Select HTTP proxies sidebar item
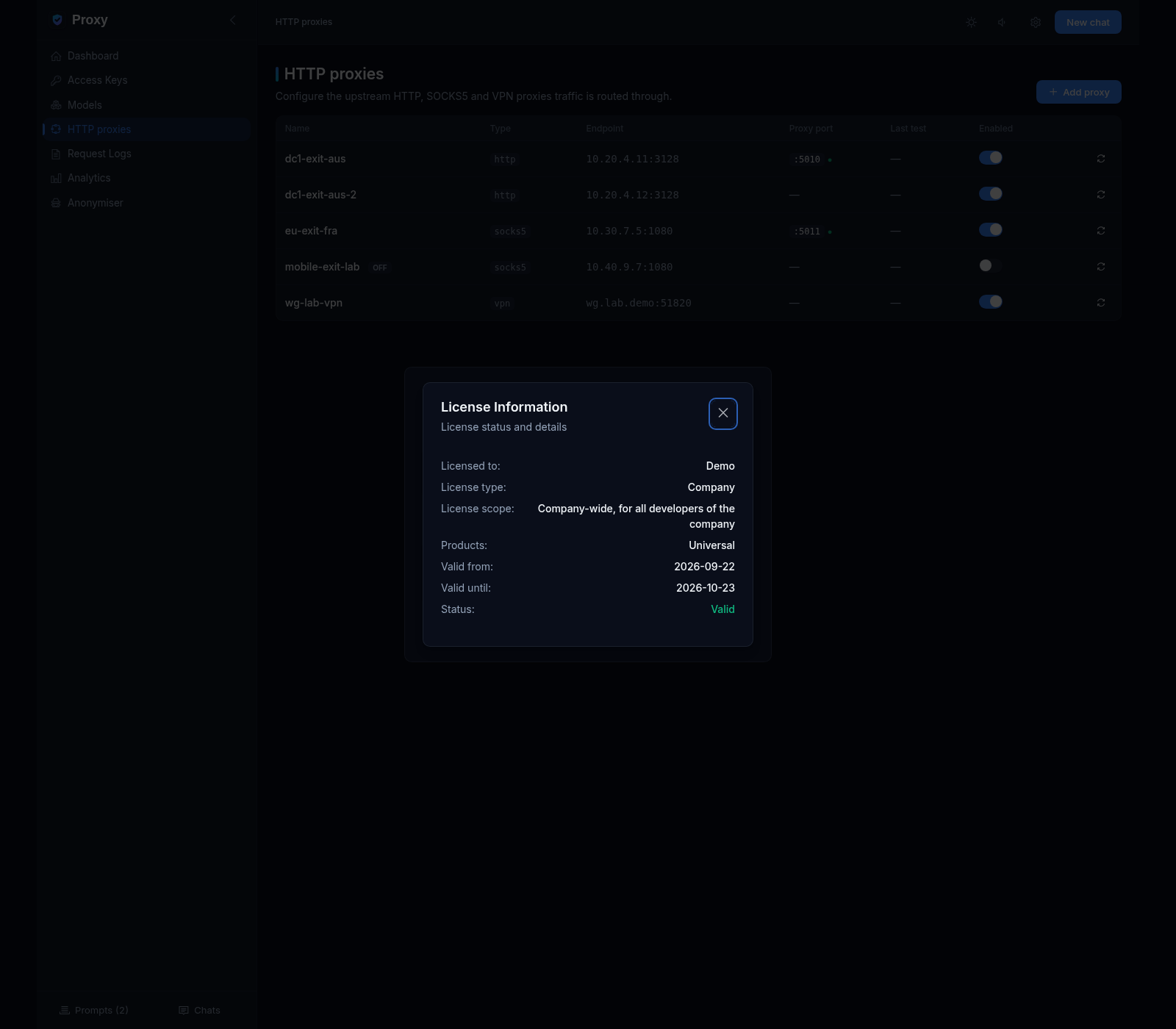This screenshot has height=1029, width=1176. point(147,129)
